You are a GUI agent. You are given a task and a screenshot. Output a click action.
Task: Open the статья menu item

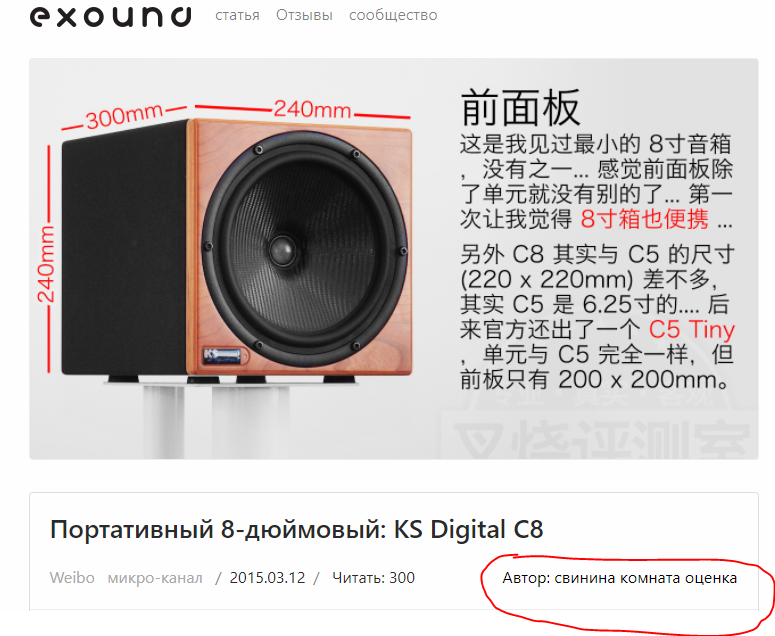pyautogui.click(x=237, y=15)
